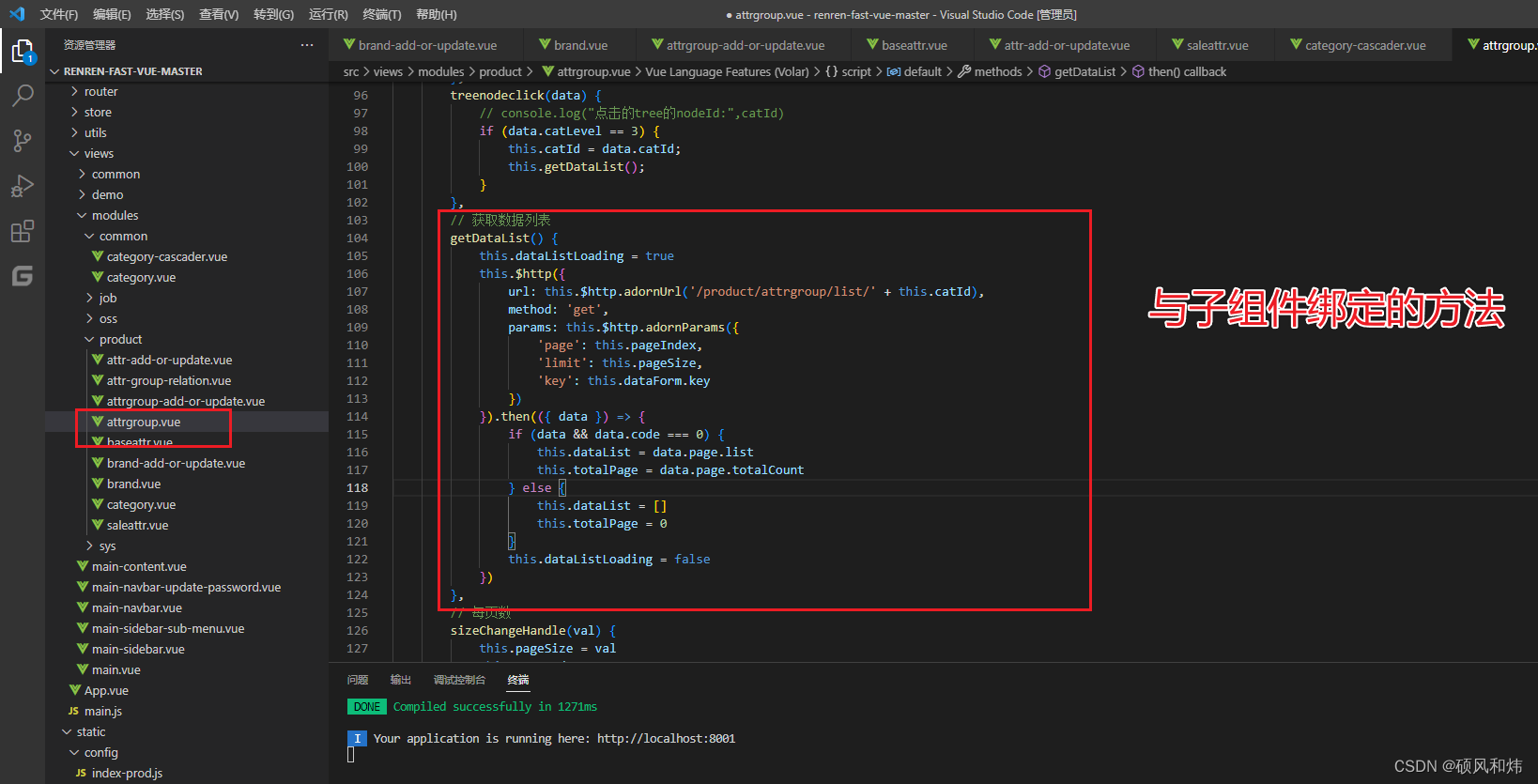Collapse the RENREN-FAST-VUE-MASTER root folder
Viewport: 1538px width, 784px height.
click(54, 71)
